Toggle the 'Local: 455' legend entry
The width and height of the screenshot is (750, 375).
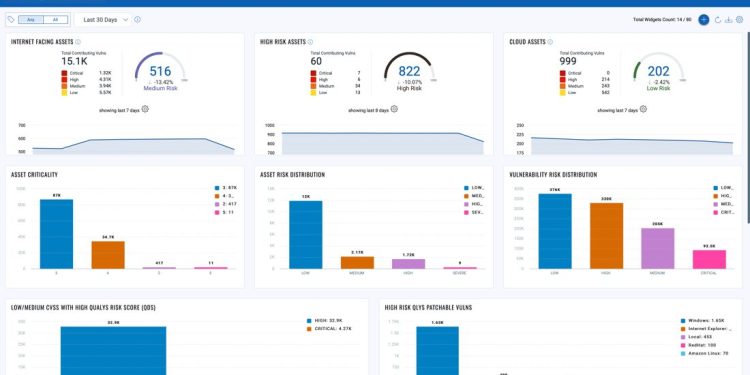(x=696, y=337)
